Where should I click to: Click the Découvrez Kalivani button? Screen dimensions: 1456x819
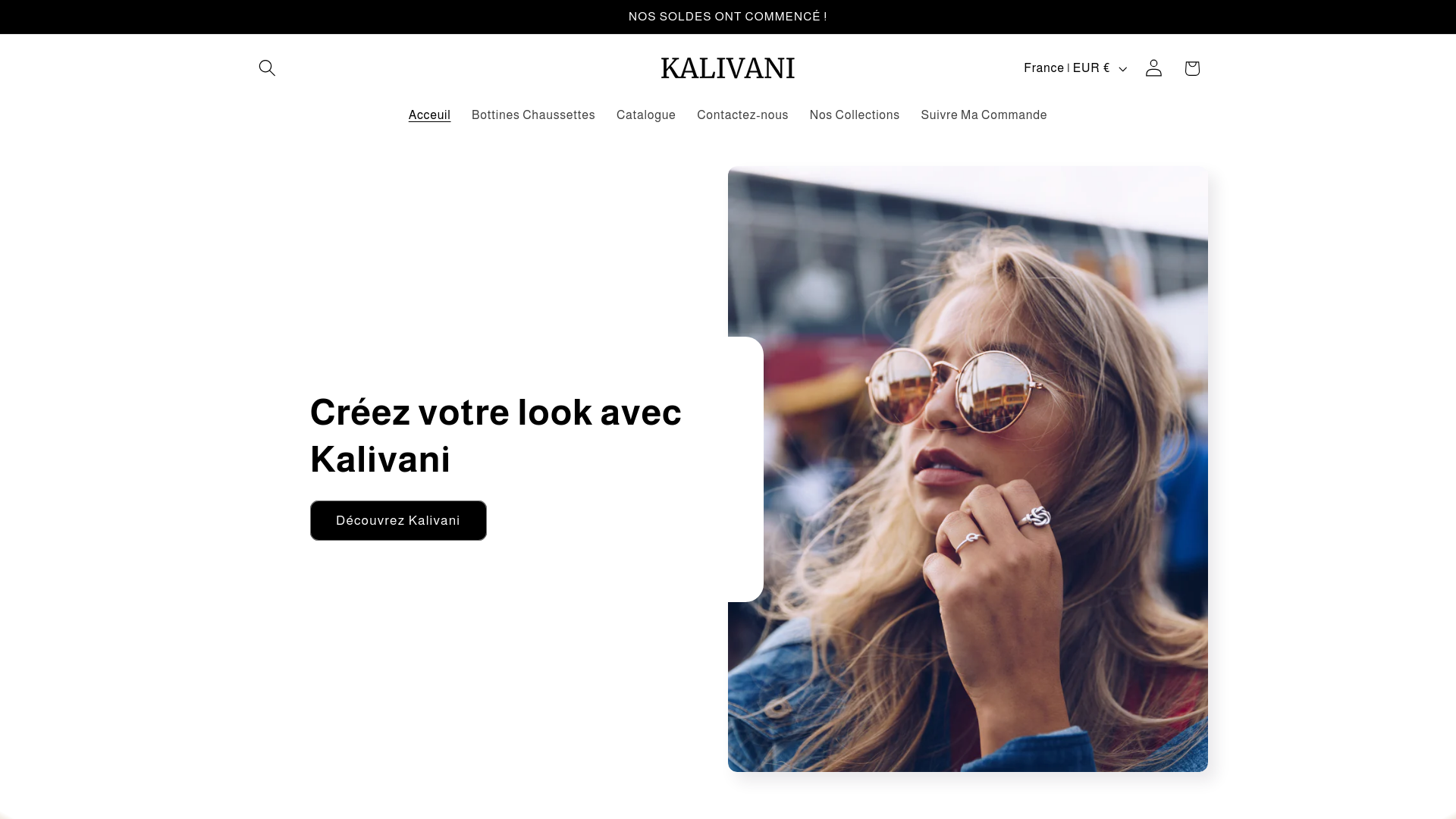398,520
